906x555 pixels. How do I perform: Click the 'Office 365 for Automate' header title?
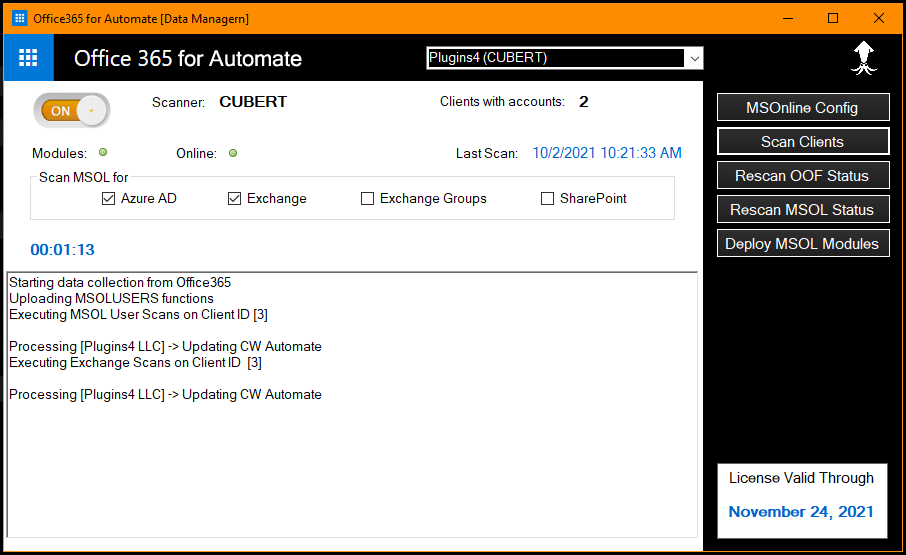188,58
